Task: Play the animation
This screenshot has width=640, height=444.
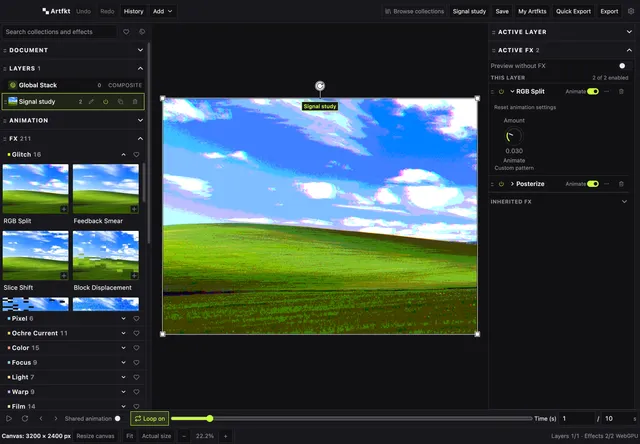Action: click(x=9, y=419)
